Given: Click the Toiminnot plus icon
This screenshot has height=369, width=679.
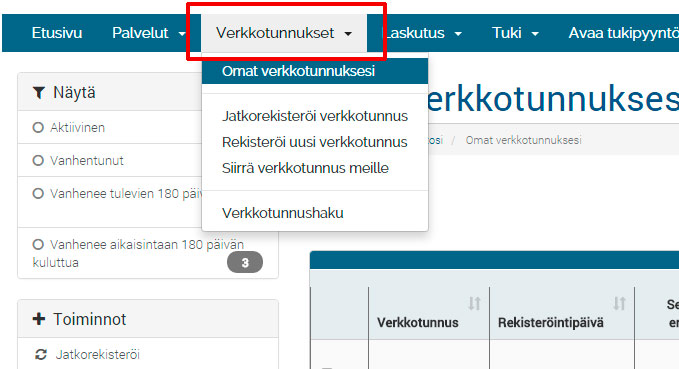Looking at the screenshot, I should coord(39,319).
